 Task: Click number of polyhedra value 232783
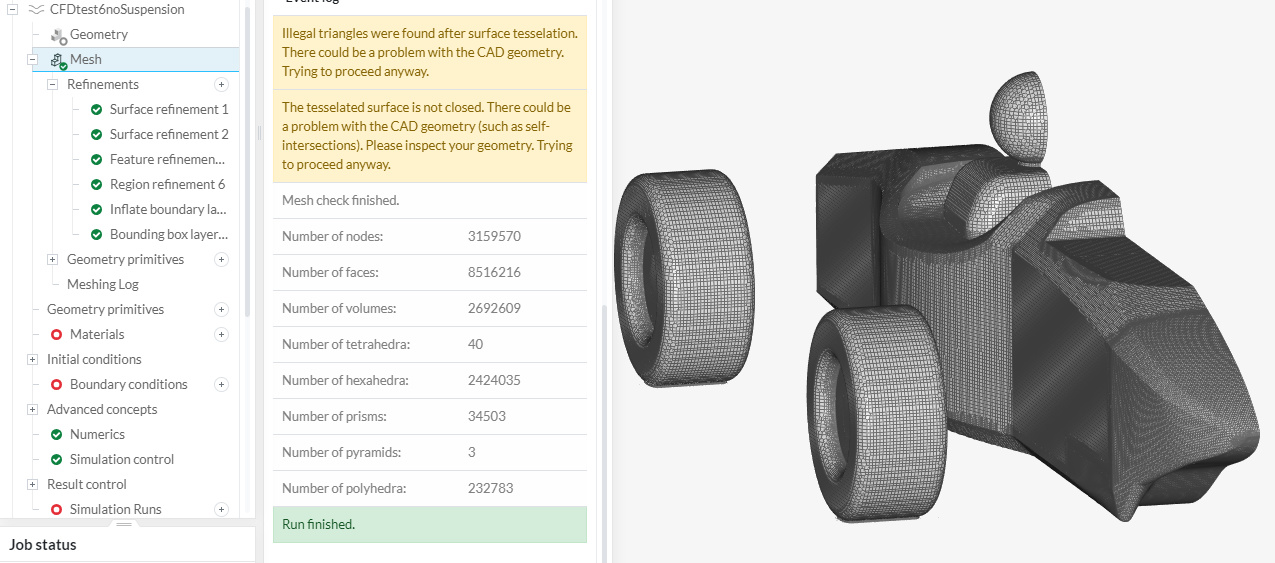point(490,489)
